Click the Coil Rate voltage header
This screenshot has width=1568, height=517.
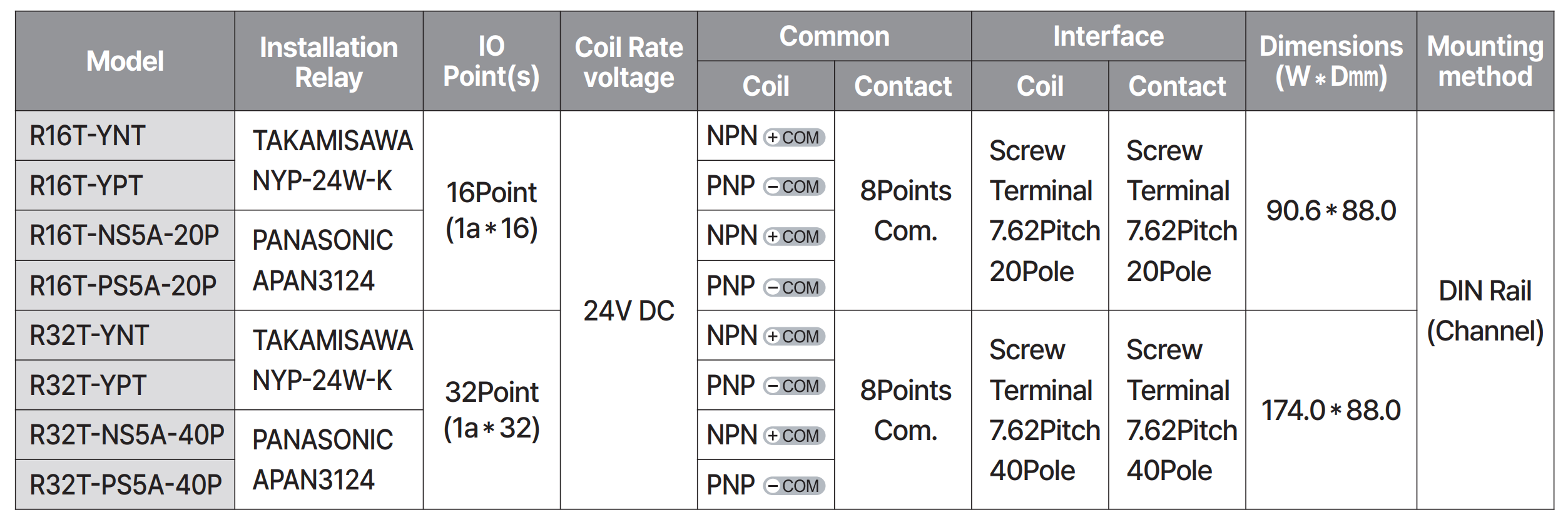coord(629,61)
